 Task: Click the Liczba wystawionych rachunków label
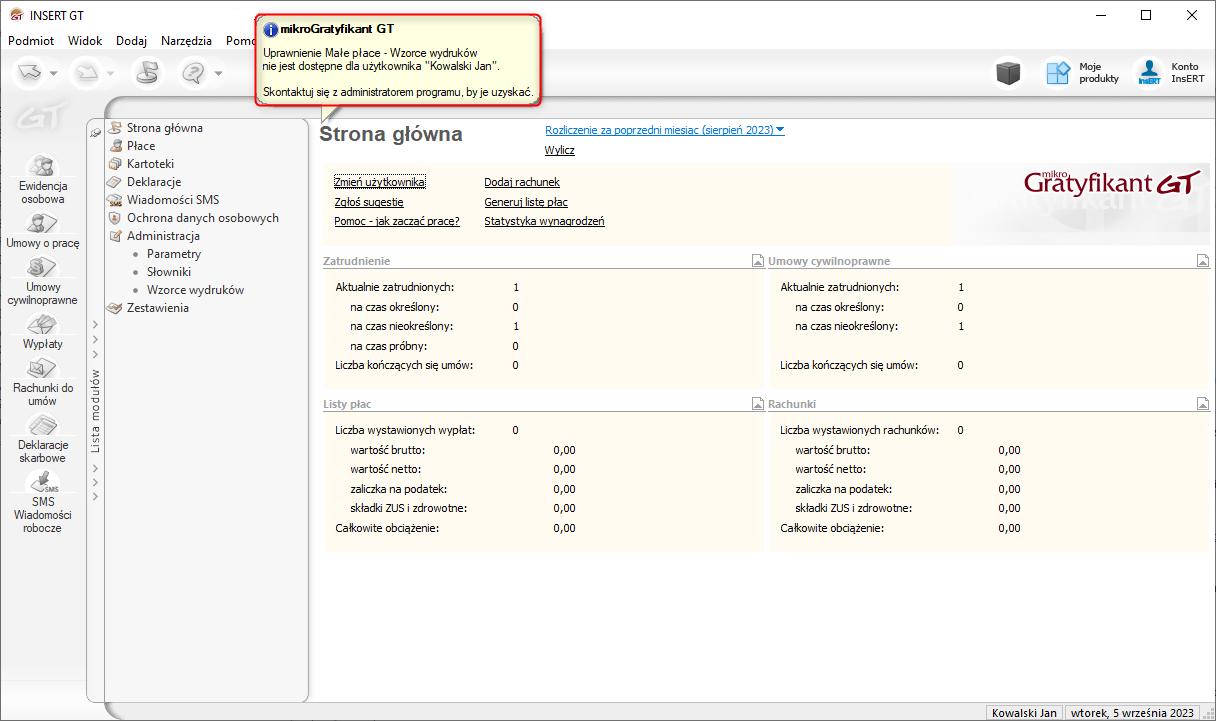pyautogui.click(x=859, y=430)
